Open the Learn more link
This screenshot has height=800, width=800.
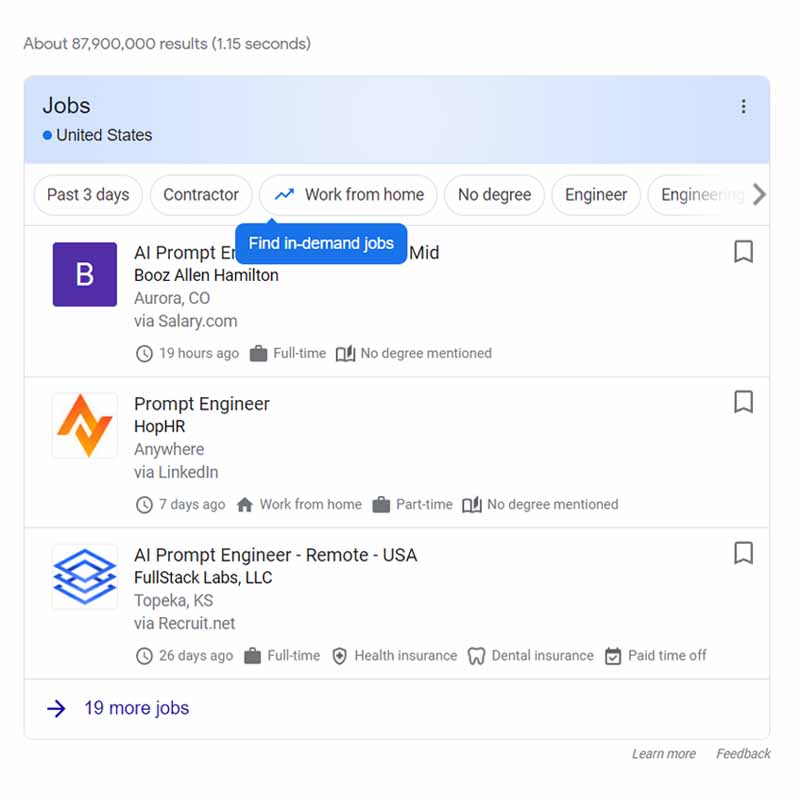pos(663,754)
